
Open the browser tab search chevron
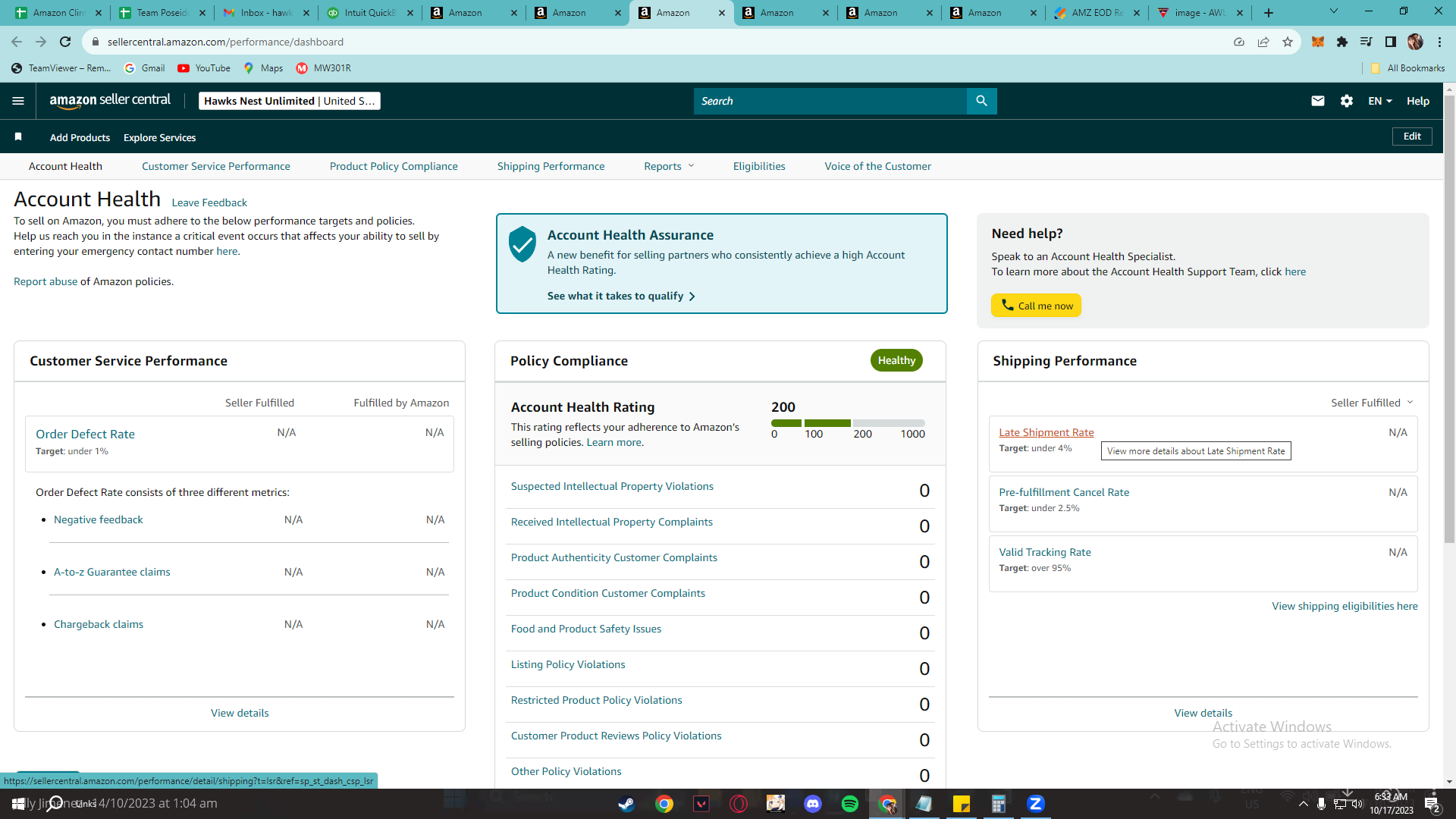(1334, 11)
